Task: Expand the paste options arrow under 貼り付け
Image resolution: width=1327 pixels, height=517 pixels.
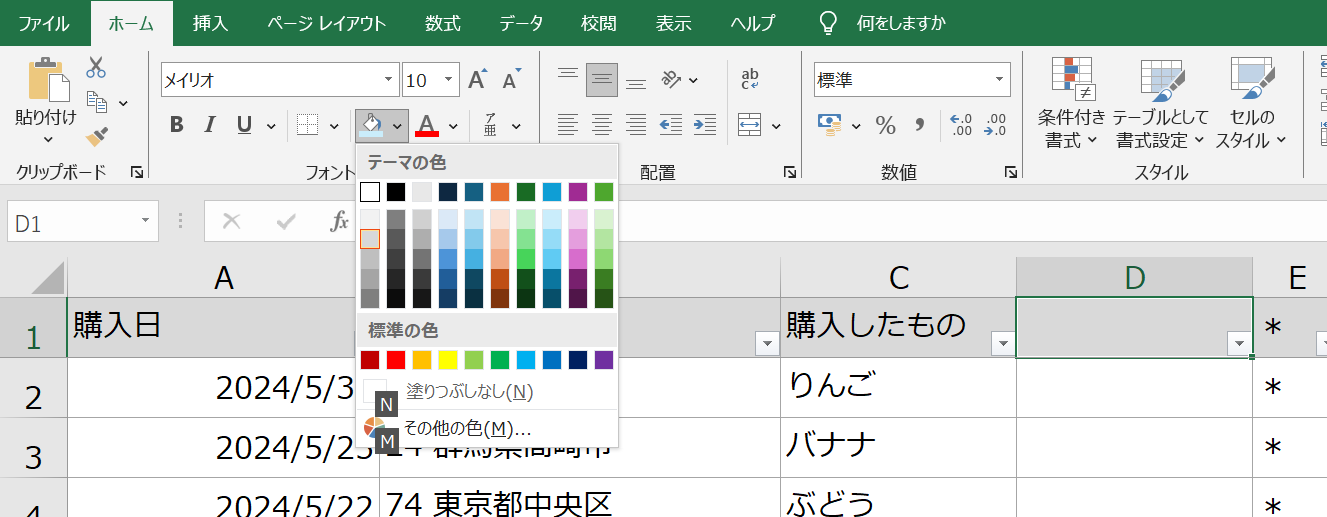Action: [x=46, y=139]
